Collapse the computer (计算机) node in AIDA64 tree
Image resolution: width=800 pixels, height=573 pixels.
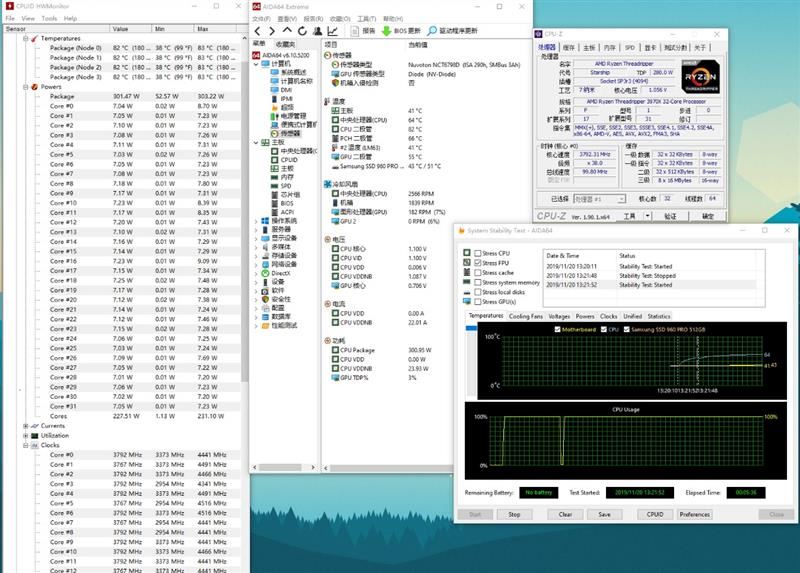(256, 64)
